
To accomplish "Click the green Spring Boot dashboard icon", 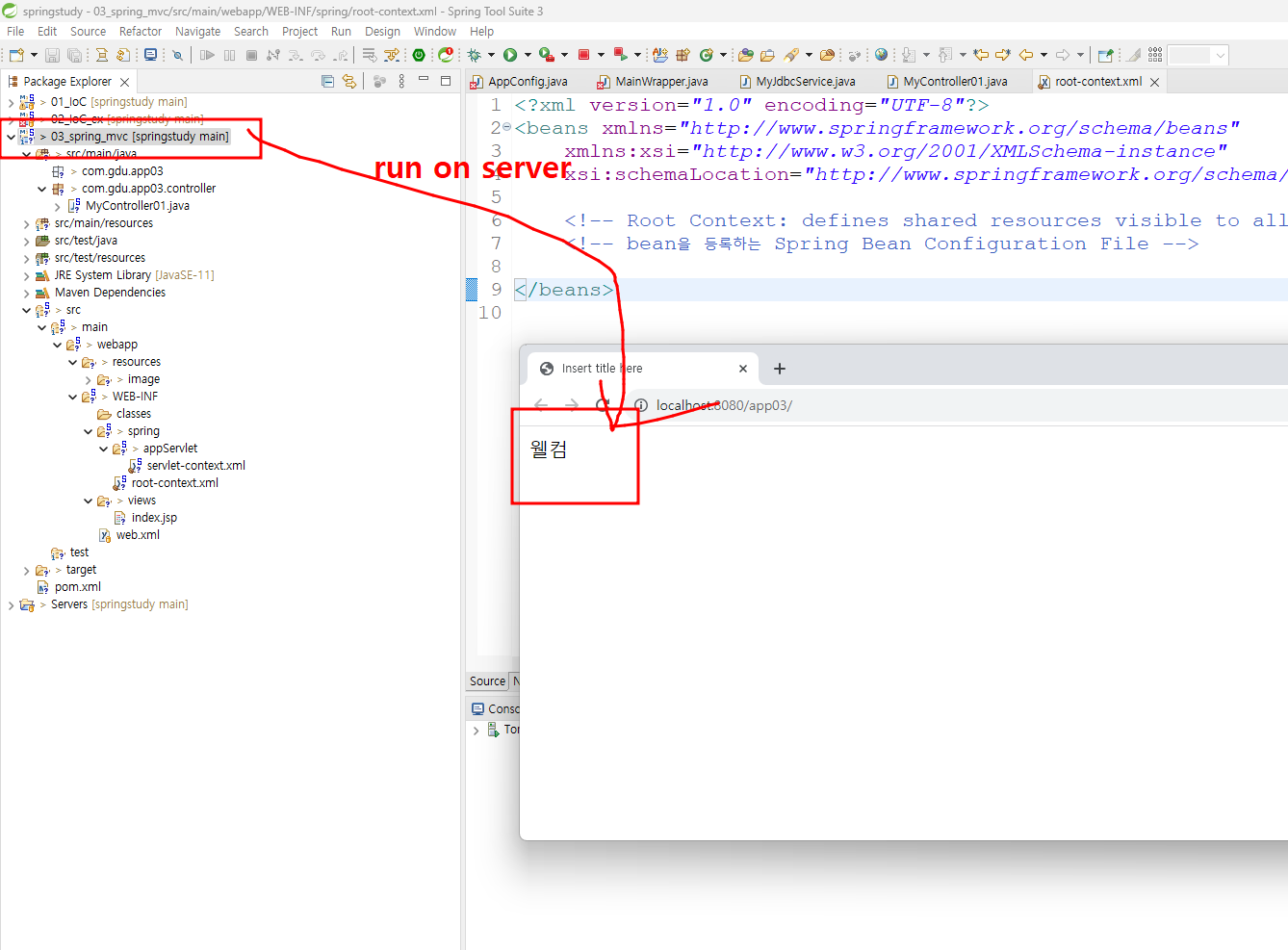I will pyautogui.click(x=419, y=55).
